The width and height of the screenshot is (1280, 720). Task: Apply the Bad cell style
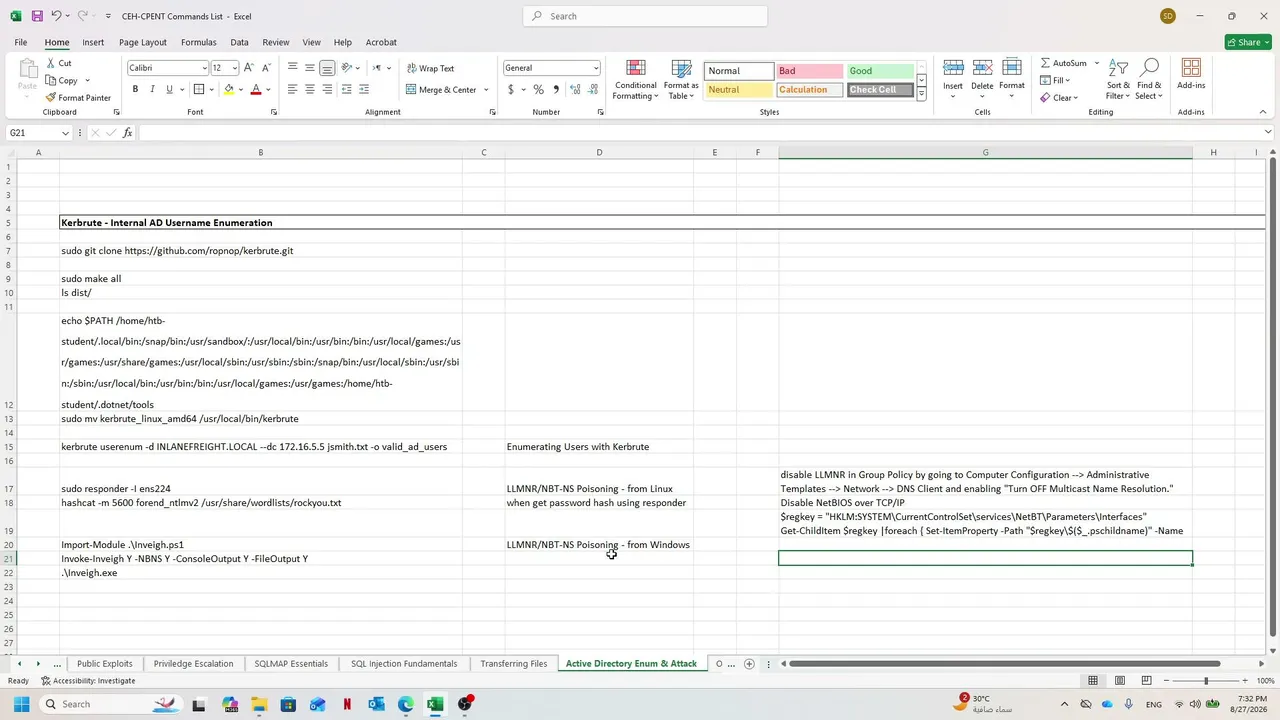coord(809,71)
